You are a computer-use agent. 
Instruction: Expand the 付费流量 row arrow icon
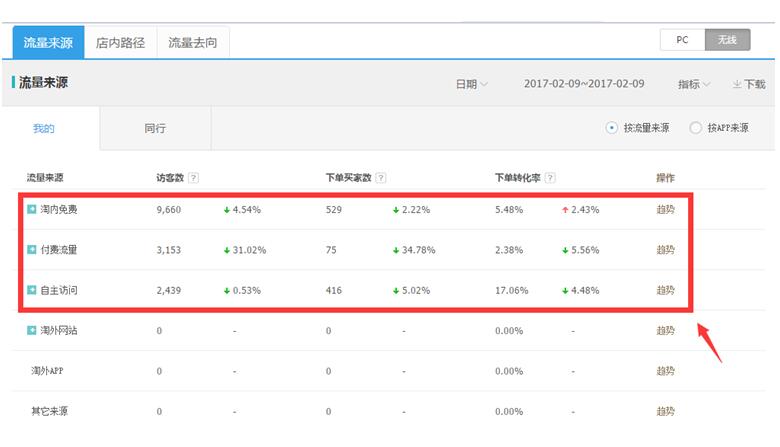coord(32,250)
